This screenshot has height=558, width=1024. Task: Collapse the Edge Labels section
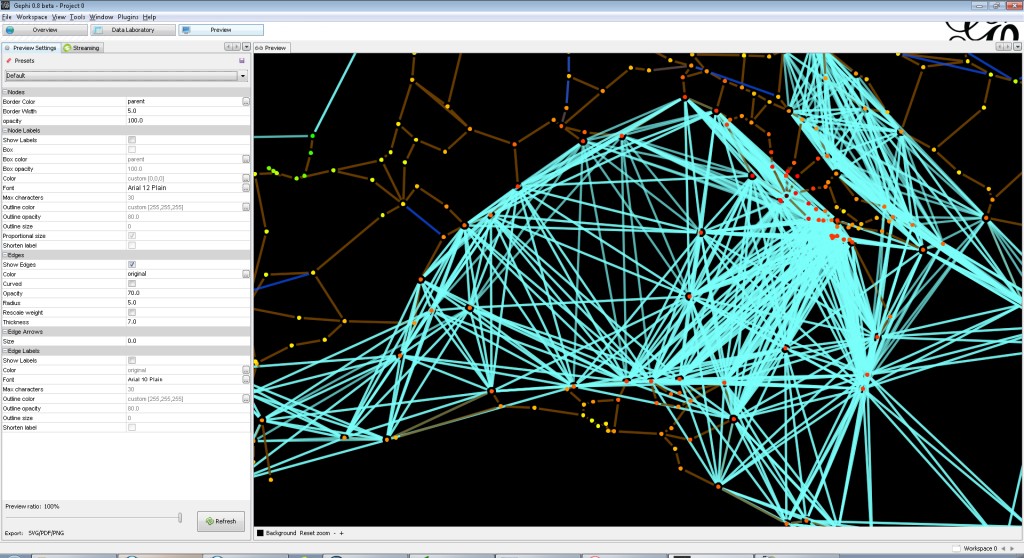pos(5,351)
